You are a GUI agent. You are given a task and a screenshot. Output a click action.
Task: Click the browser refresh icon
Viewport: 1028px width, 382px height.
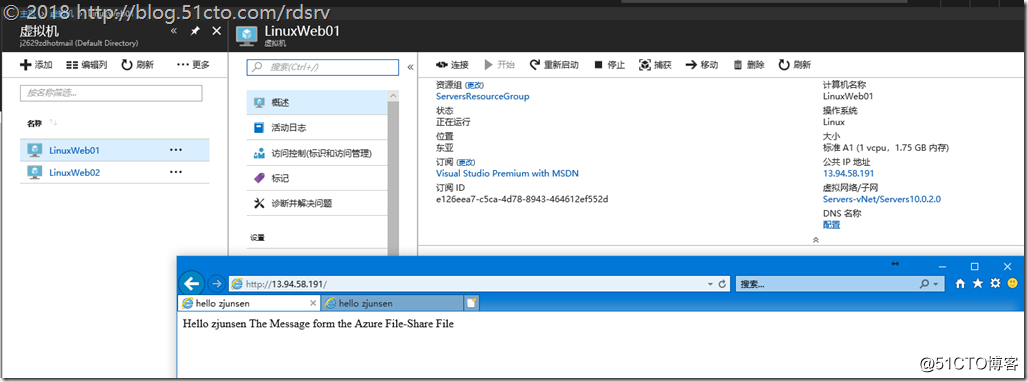coord(722,284)
